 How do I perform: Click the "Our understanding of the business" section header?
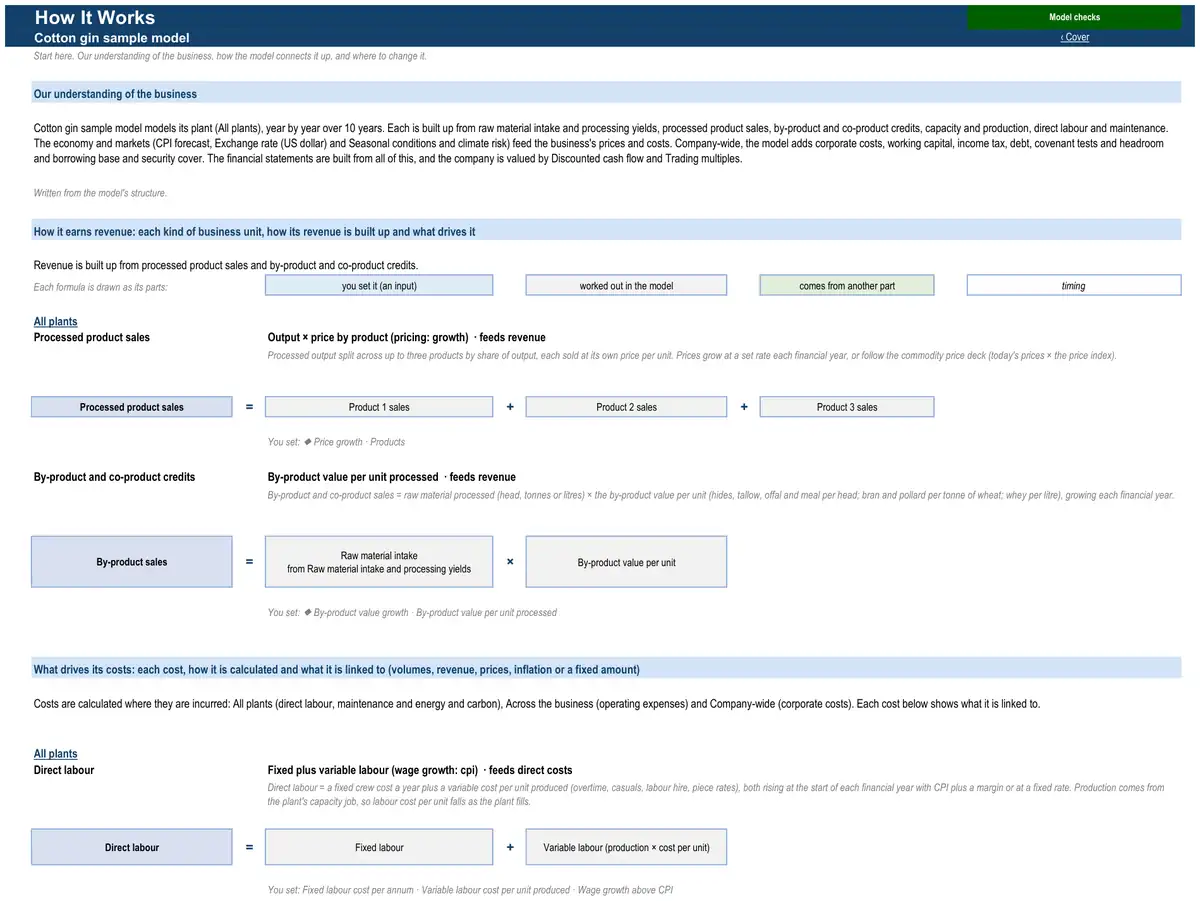[x=606, y=94]
